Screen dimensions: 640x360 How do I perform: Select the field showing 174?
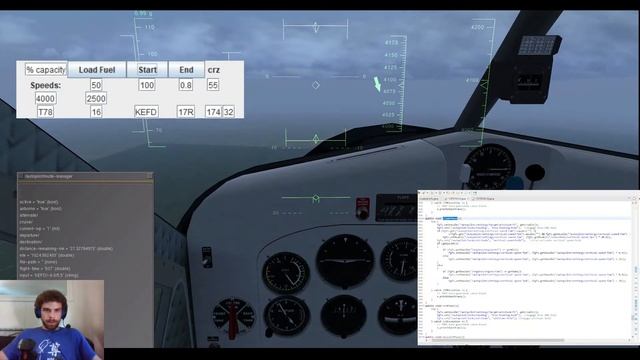coord(213,112)
